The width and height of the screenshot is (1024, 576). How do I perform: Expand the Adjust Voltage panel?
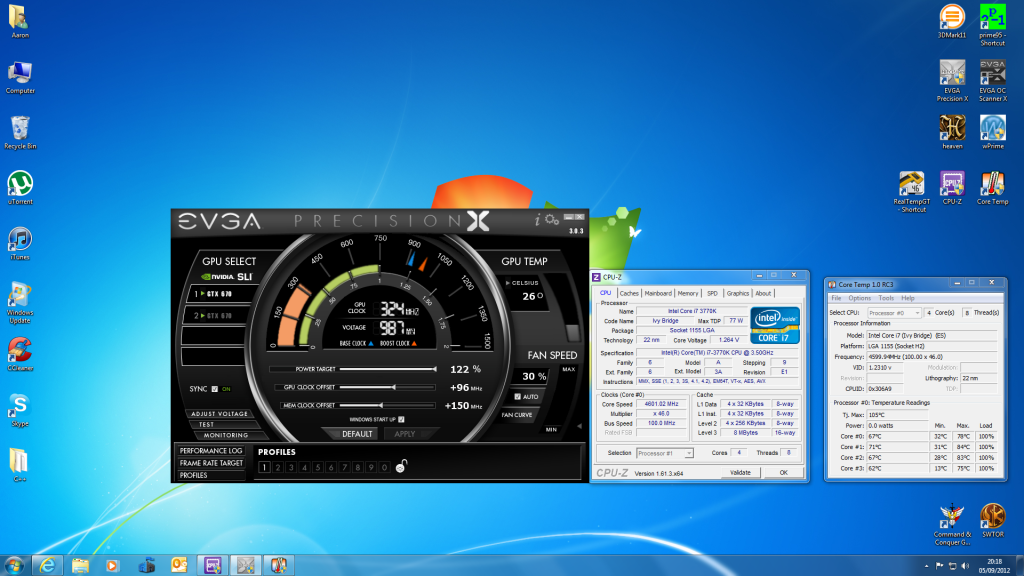click(x=218, y=414)
